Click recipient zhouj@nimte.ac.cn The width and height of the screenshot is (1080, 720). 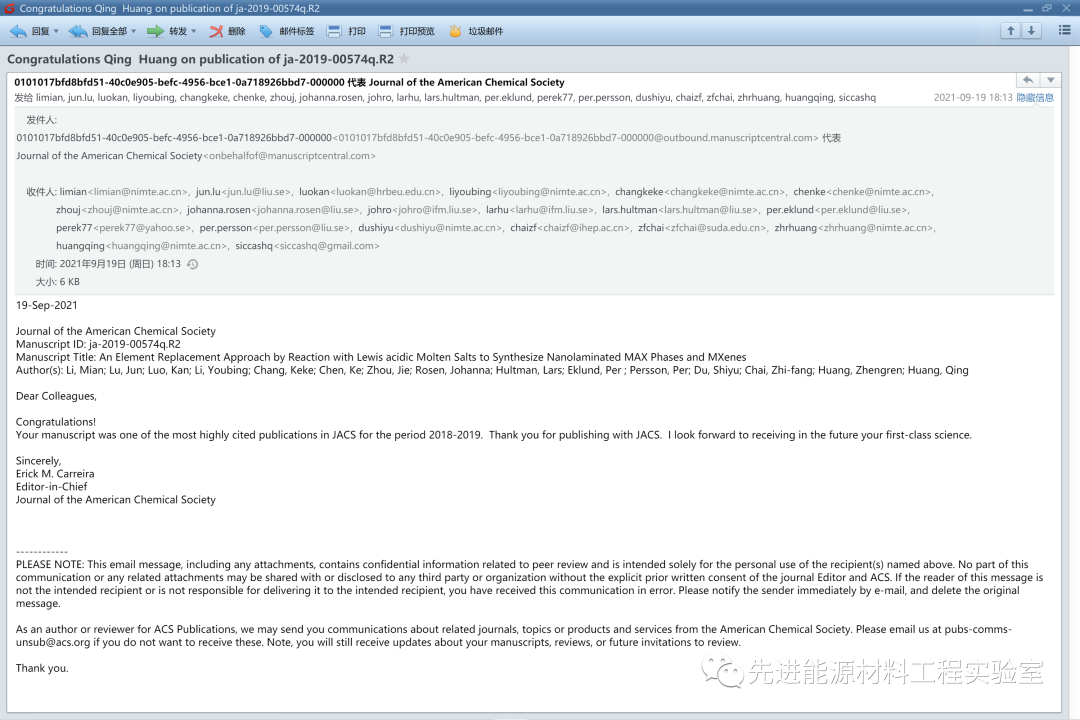point(131,209)
